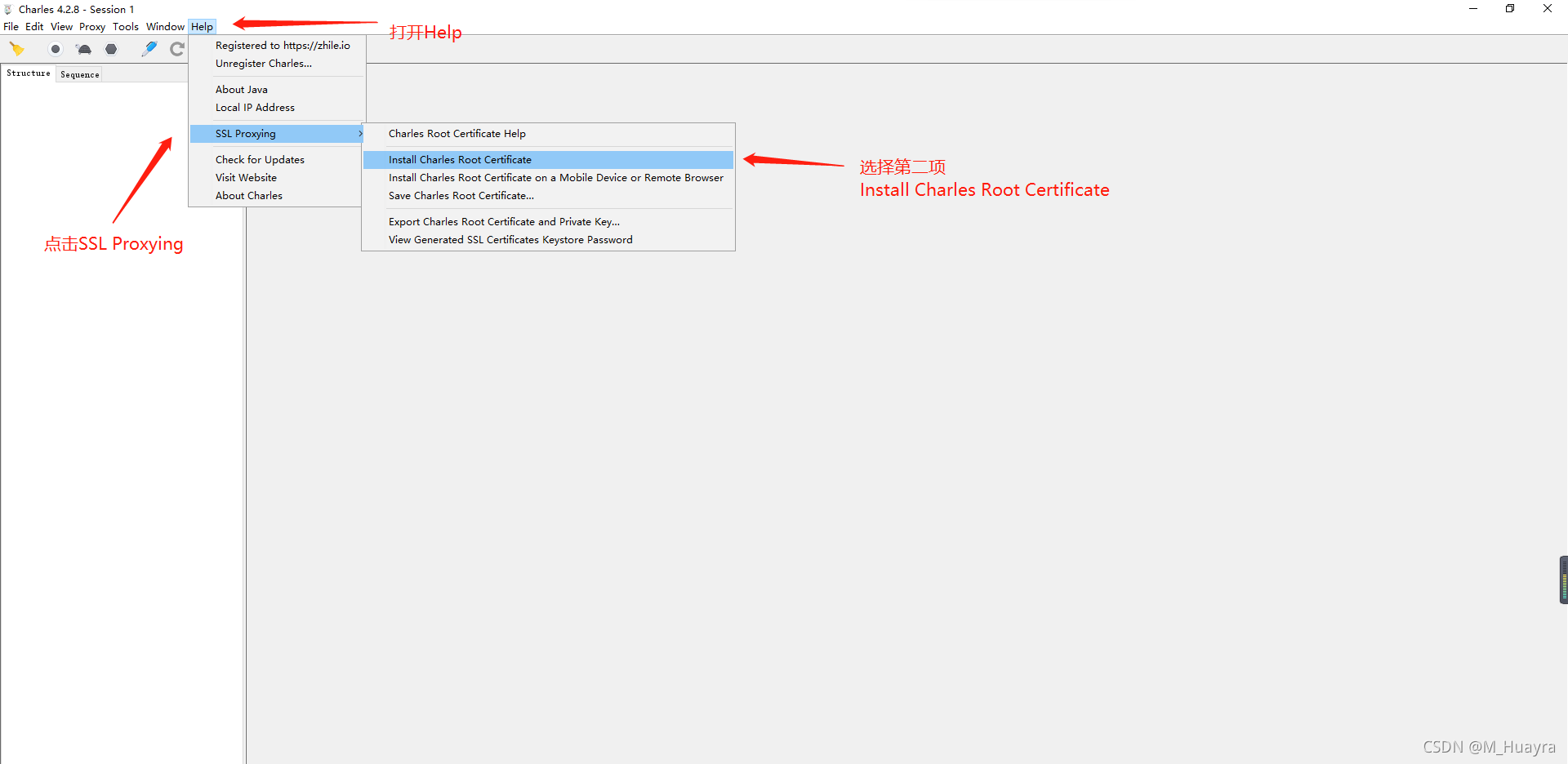Screen dimensions: 1568x764
Task: Select Install Certificate on Mobile Device or Remote Browser
Action: tap(548, 178)
